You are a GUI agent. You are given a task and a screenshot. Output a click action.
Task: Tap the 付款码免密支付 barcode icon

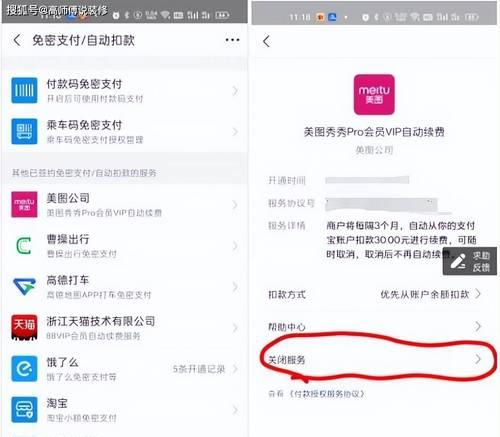click(x=24, y=90)
